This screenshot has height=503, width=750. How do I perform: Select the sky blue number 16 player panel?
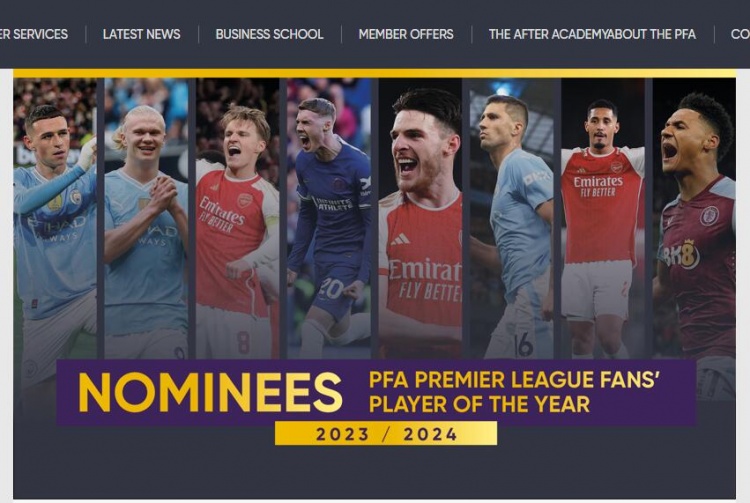pos(511,219)
